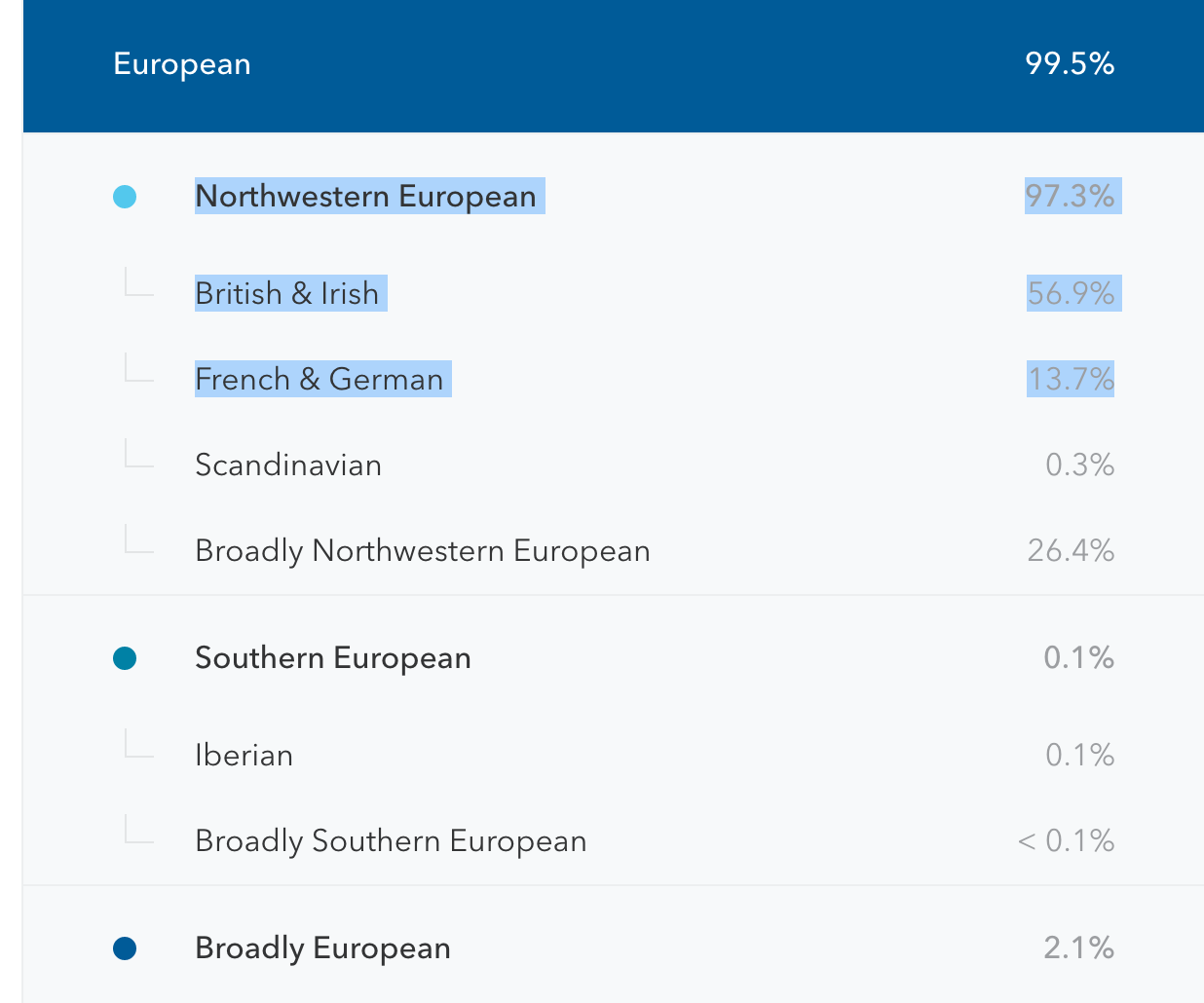Open the Scandinavian ancestry entry
The image size is (1204, 1003).
click(288, 464)
